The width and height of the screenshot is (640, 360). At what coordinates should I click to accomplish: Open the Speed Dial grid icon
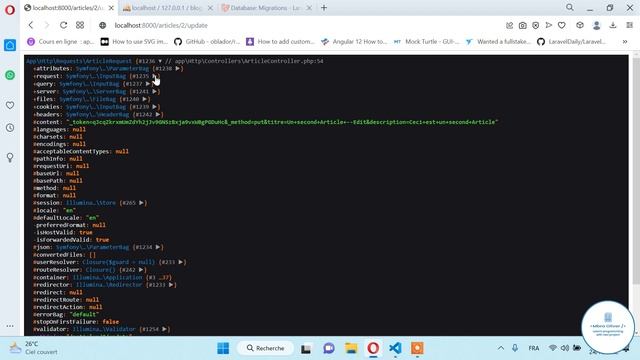pyautogui.click(x=80, y=25)
